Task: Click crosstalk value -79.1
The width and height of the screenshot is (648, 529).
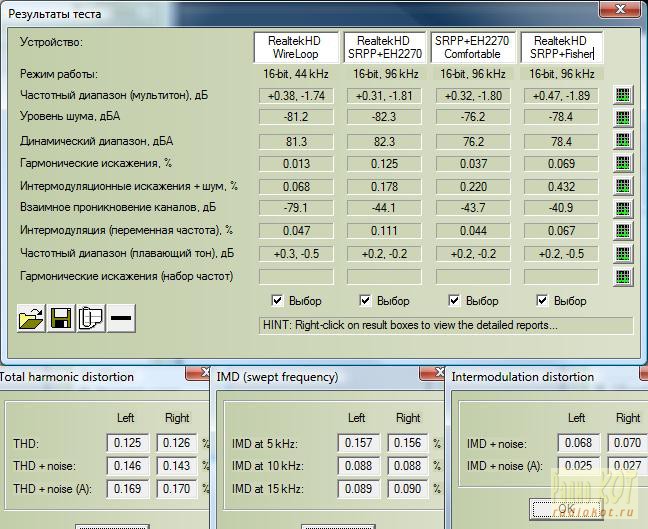Action: point(296,207)
